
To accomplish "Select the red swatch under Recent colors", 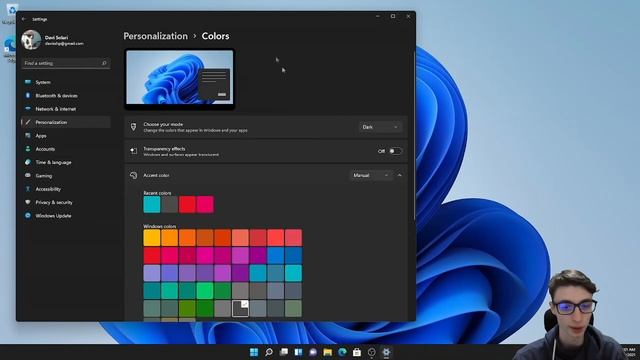I will [187, 204].
